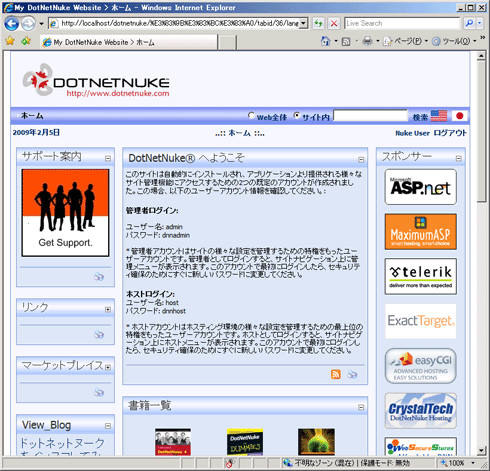Open the telerik sponsor banner
Screen dimensions: 490x471
coord(421,276)
